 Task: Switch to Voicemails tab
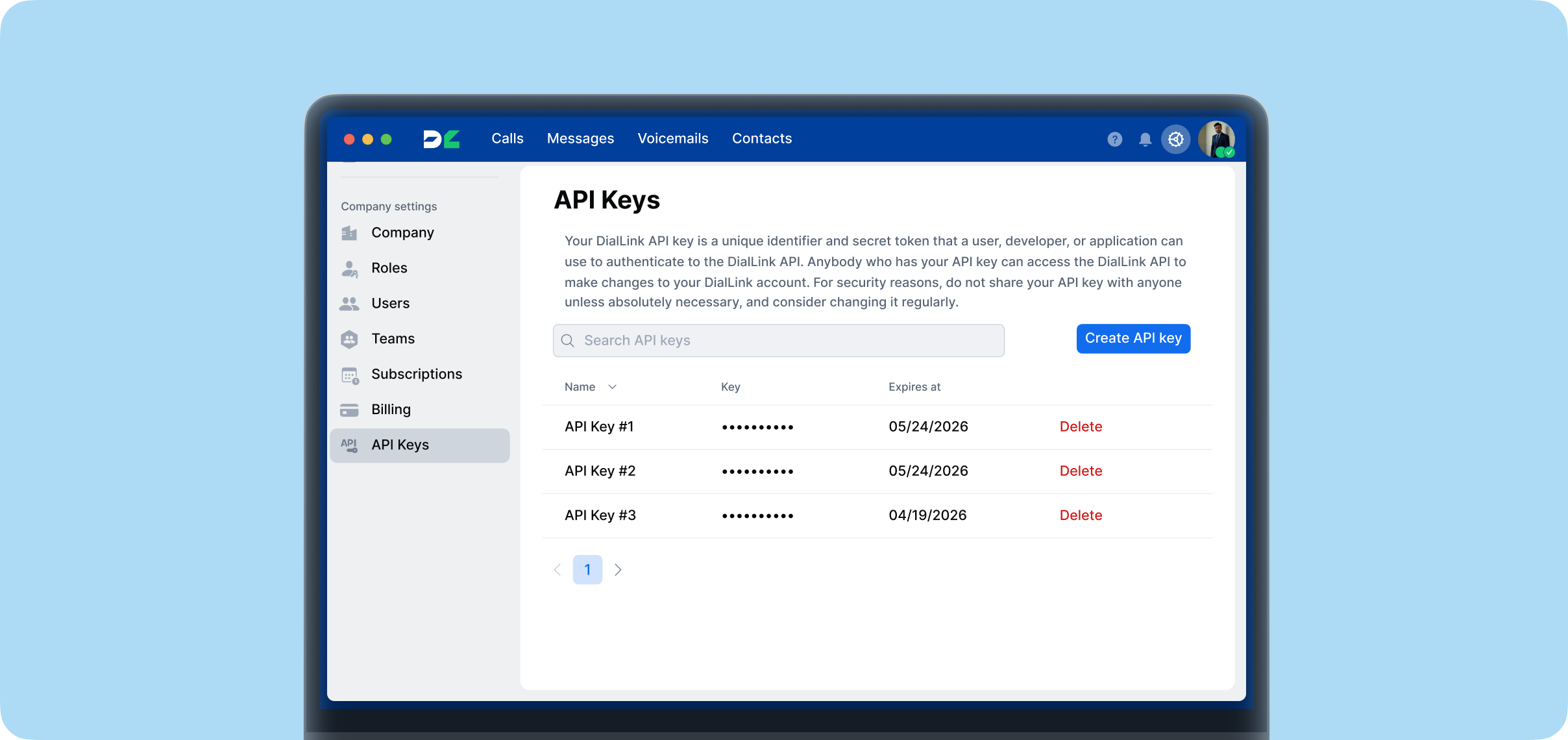pyautogui.click(x=672, y=139)
